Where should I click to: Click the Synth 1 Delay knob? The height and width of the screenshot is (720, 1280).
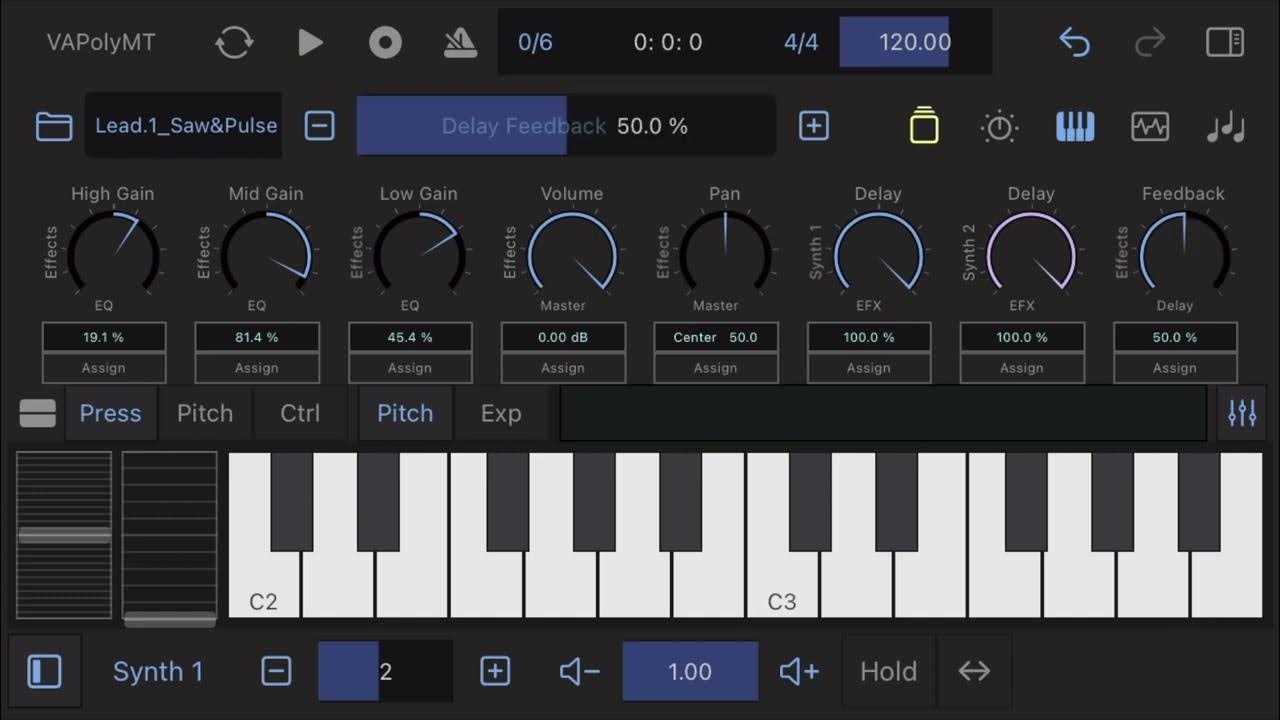(878, 252)
